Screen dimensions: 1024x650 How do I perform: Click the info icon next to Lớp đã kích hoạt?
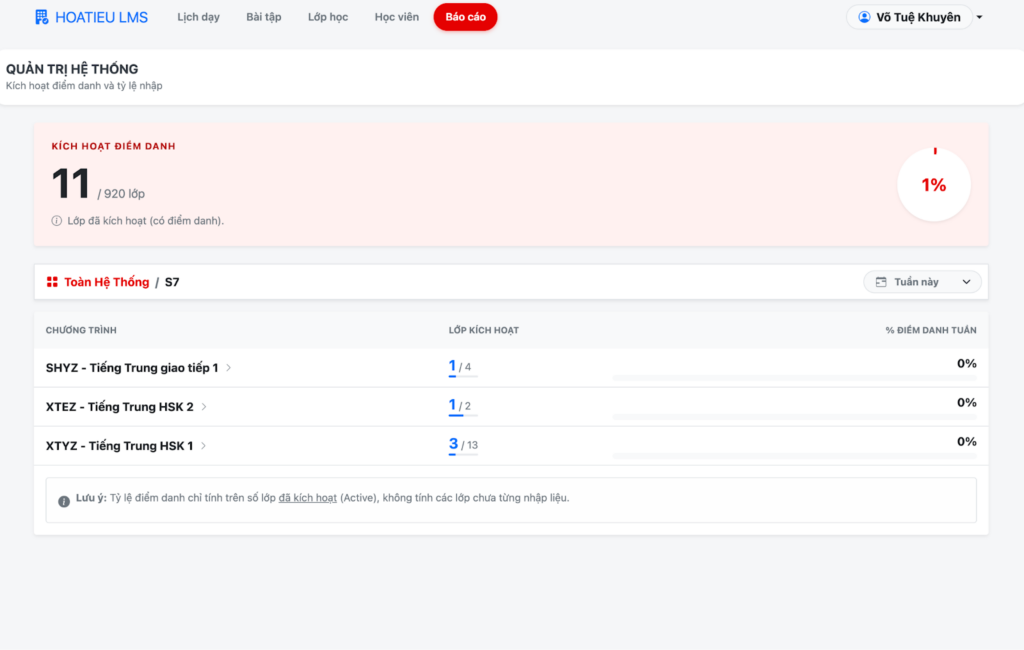pyautogui.click(x=57, y=220)
